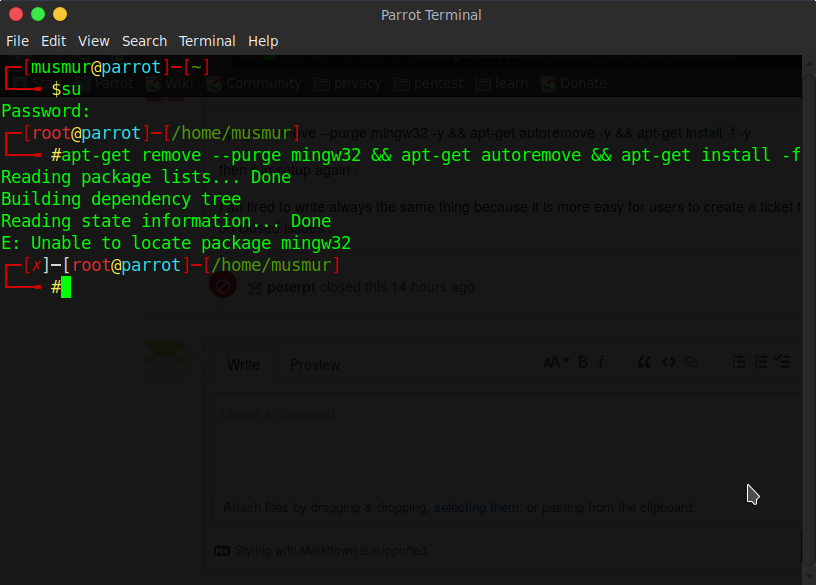Insert a hyperlink using the link icon

coord(690,362)
